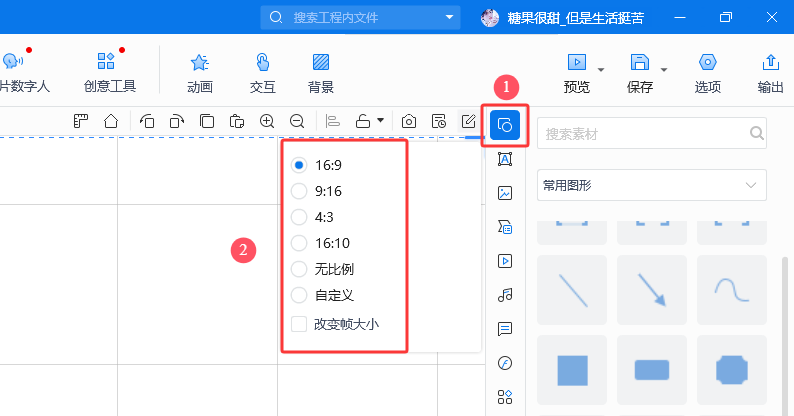Viewport: 794px width, 416px height.
Task: Click the home icon in toolbar
Action: pos(111,121)
